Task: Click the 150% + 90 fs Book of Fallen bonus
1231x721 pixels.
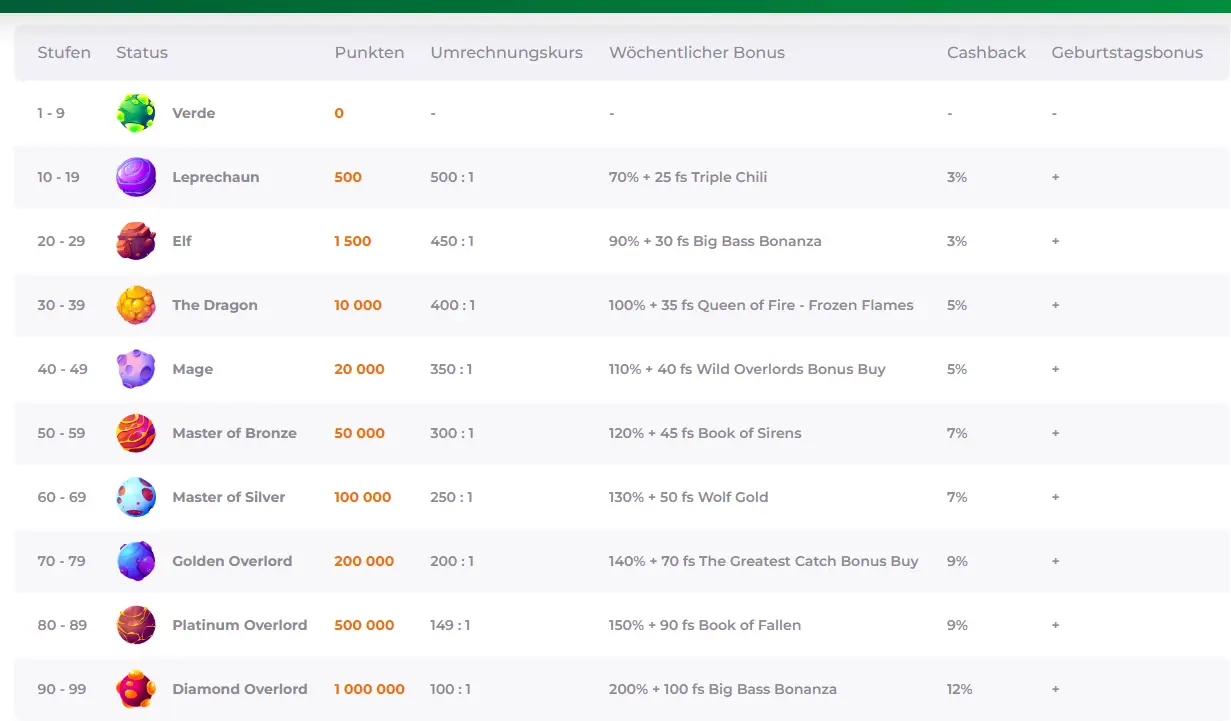Action: [705, 625]
